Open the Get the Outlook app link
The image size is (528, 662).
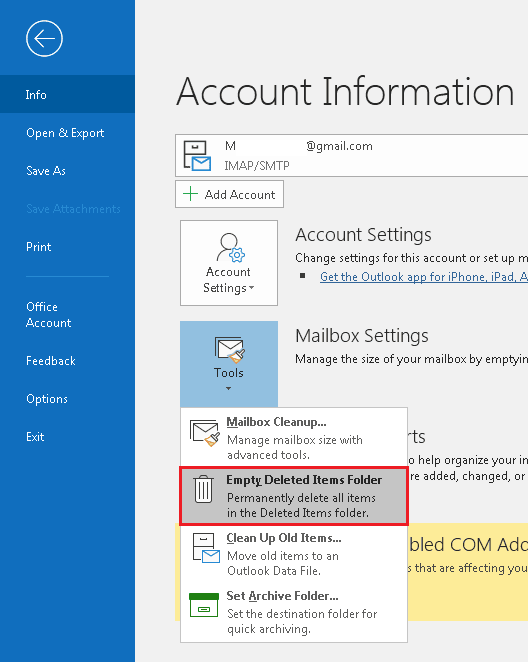(424, 277)
